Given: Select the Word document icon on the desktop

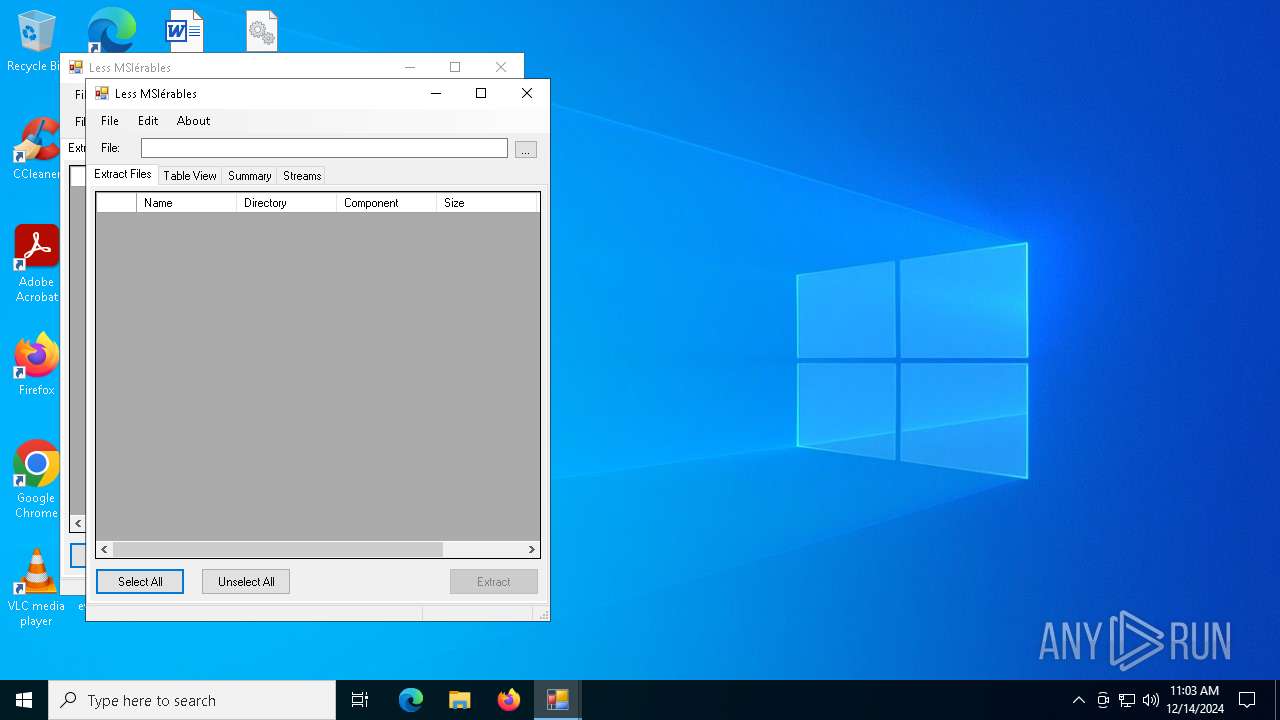Looking at the screenshot, I should (184, 31).
